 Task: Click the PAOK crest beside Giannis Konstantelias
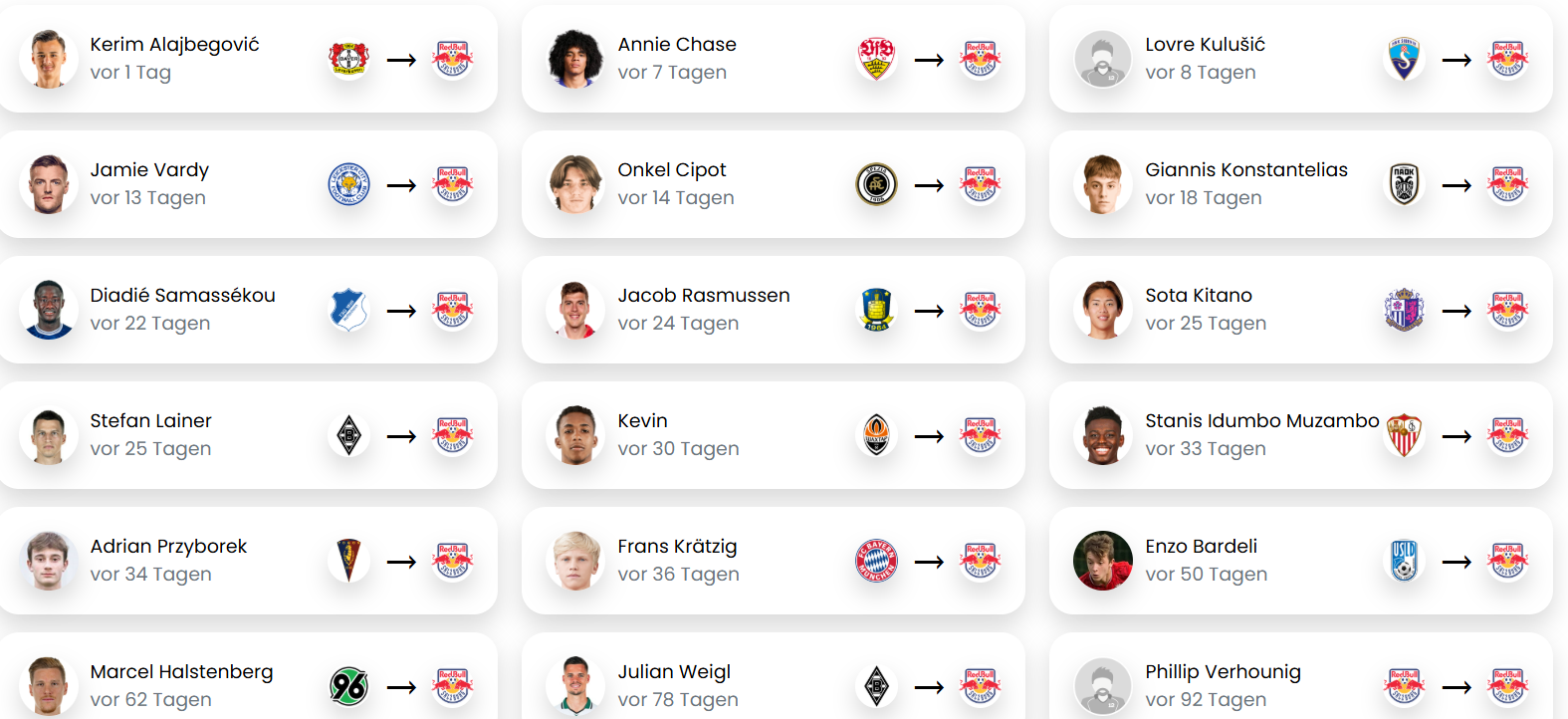[x=1405, y=185]
